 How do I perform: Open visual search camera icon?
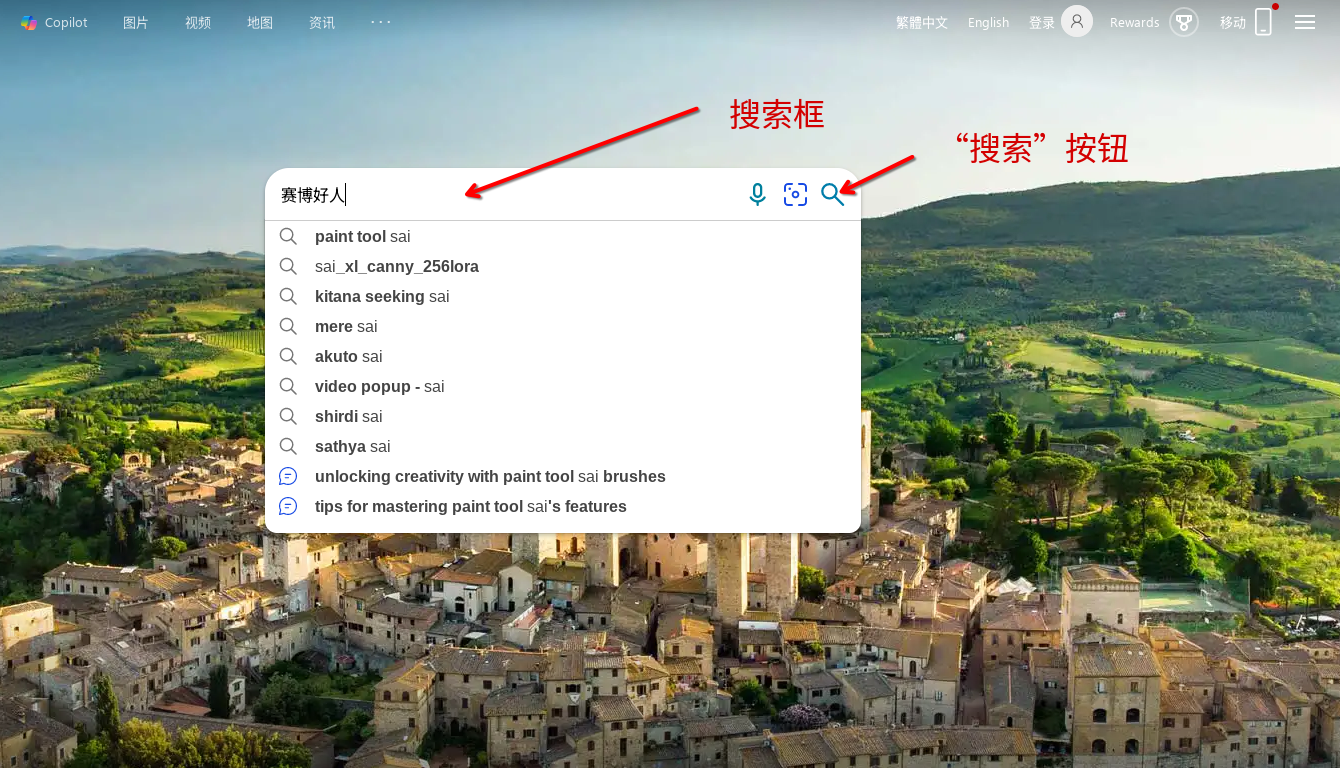click(x=795, y=195)
